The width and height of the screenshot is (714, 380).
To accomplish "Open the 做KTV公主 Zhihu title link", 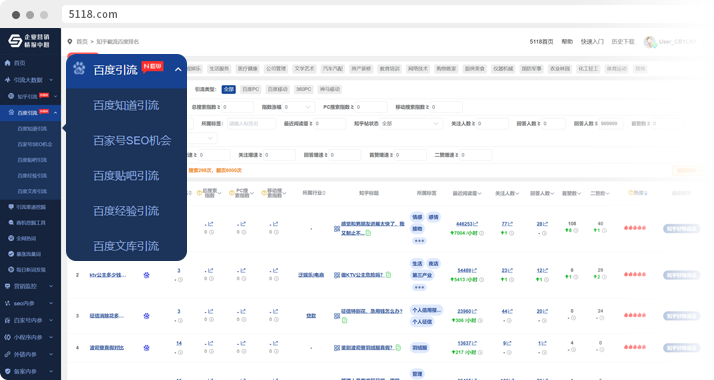I will (x=362, y=275).
